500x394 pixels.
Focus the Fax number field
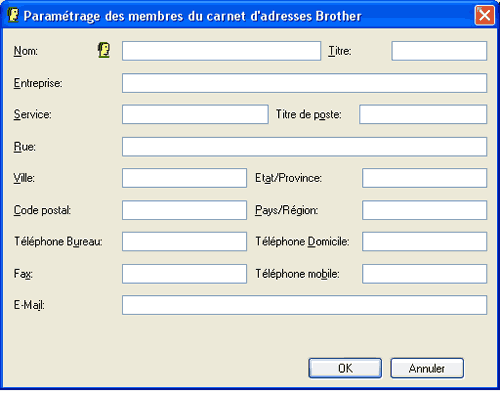point(184,274)
